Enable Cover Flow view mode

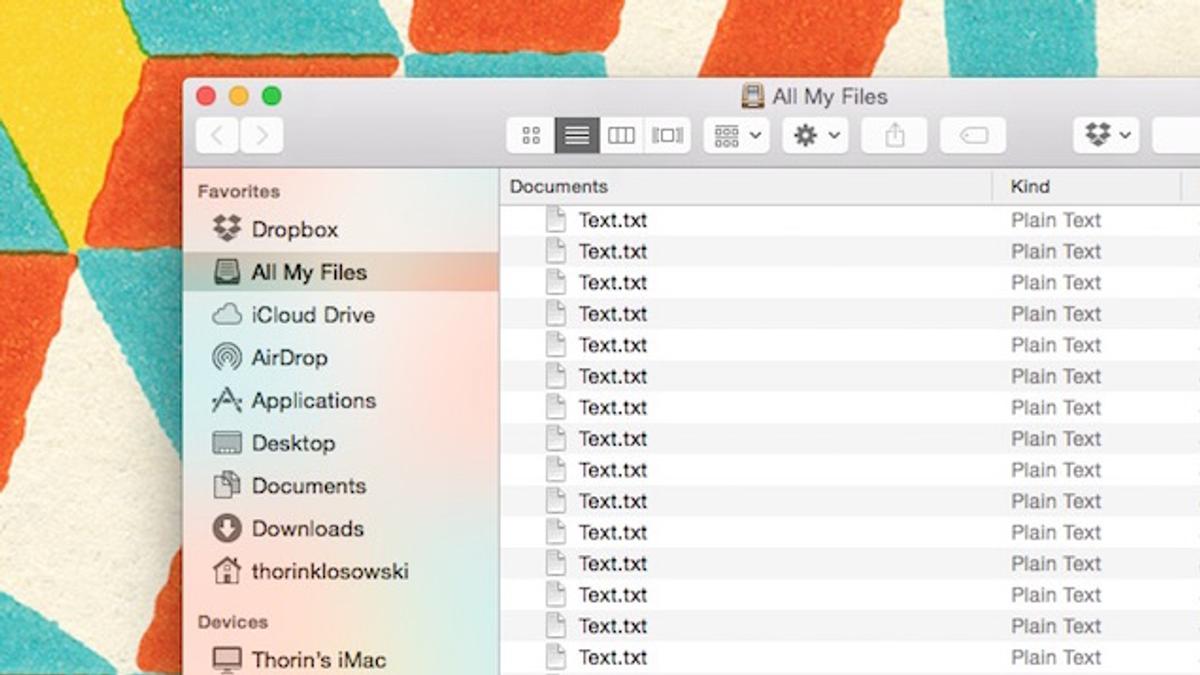[x=667, y=135]
